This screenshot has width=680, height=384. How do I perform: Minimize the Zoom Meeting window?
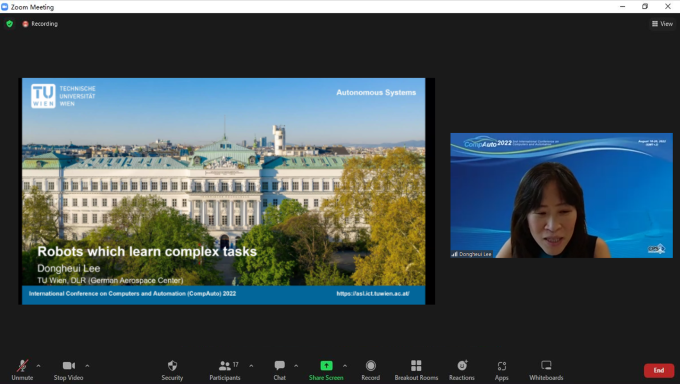pyautogui.click(x=623, y=7)
